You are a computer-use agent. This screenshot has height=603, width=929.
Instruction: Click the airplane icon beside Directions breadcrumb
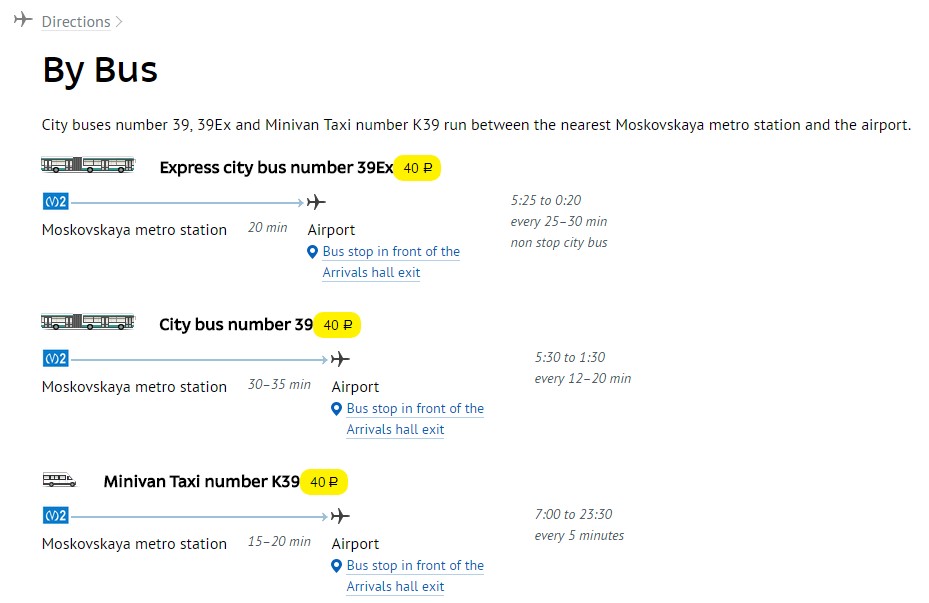click(23, 20)
